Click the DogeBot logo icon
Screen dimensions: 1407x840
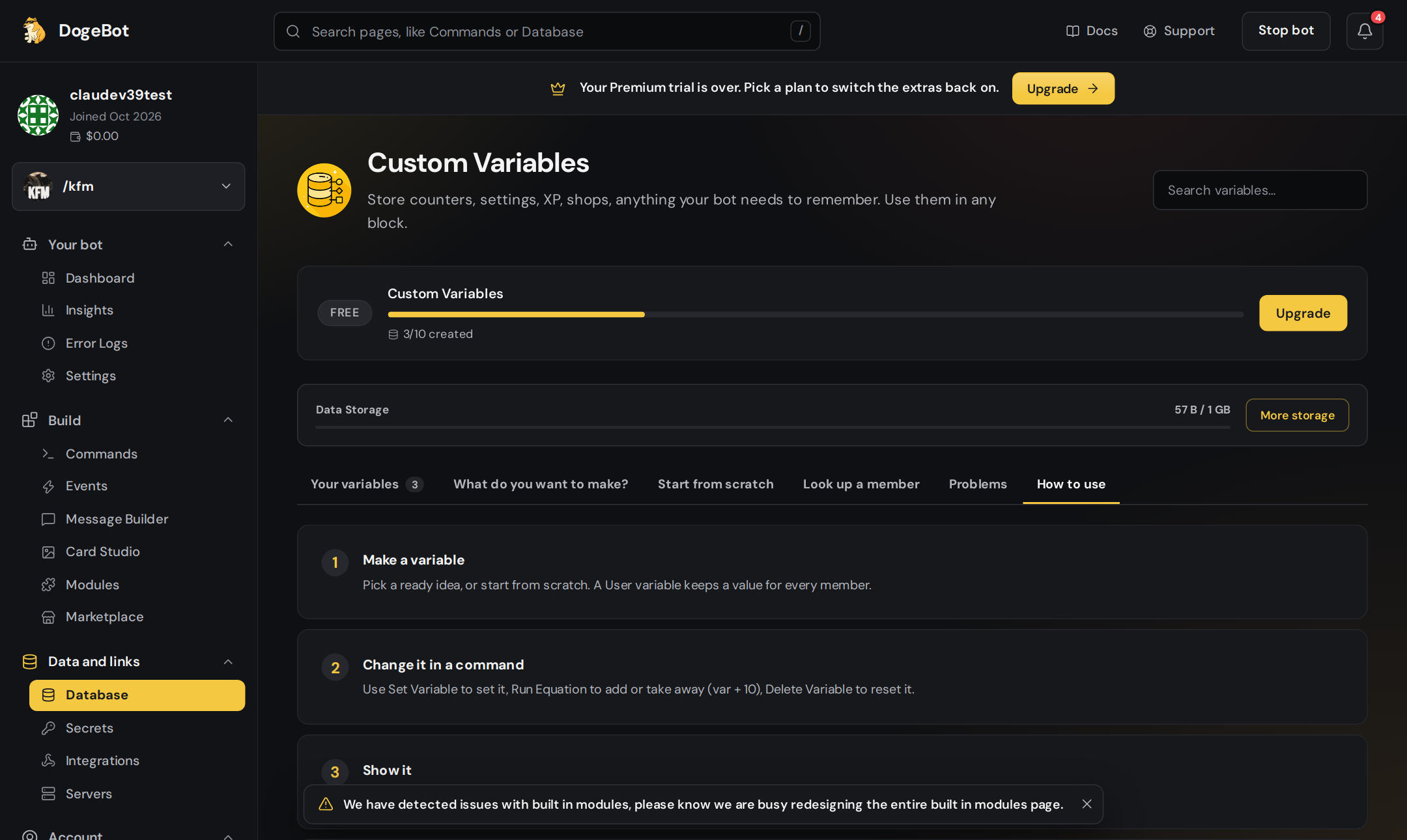[34, 31]
